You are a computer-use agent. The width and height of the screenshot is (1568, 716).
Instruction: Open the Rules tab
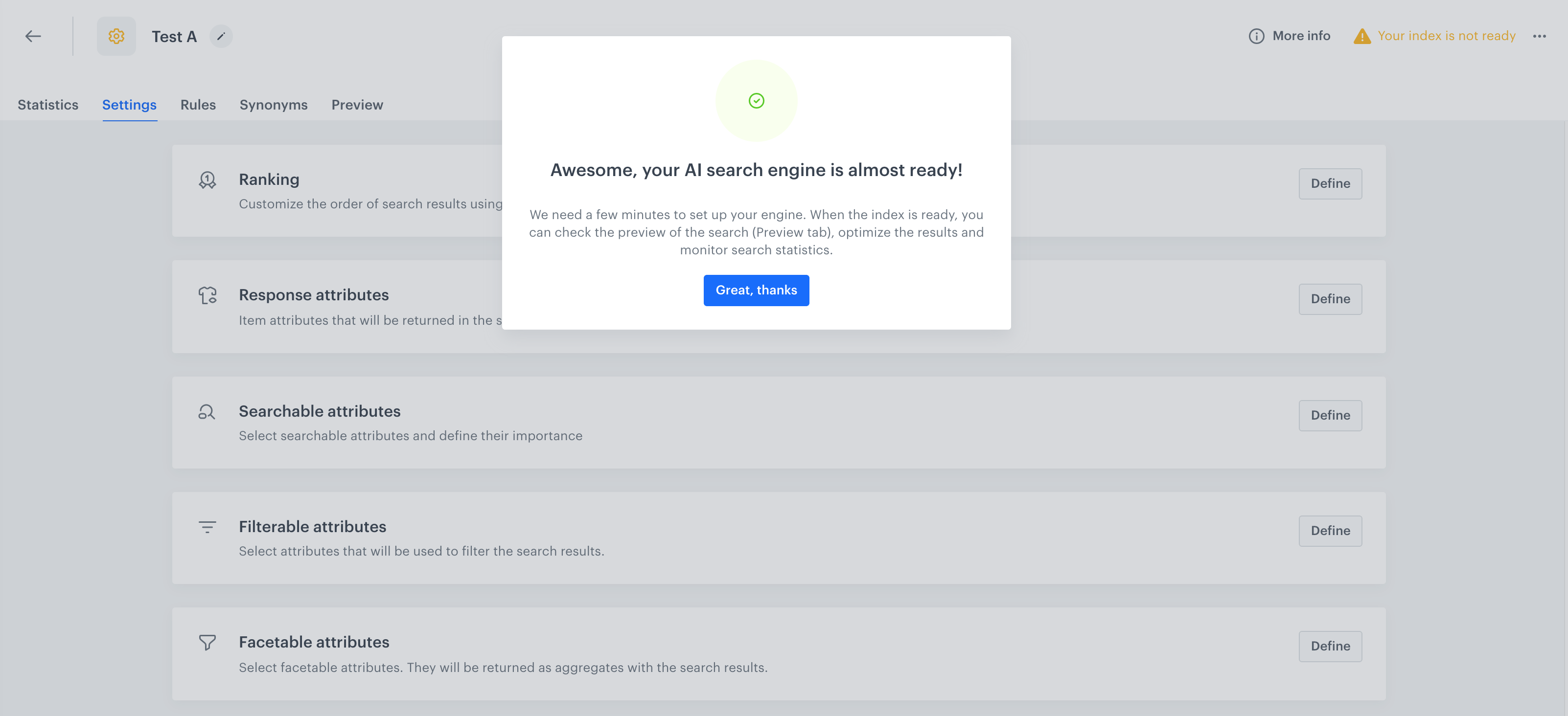tap(198, 105)
